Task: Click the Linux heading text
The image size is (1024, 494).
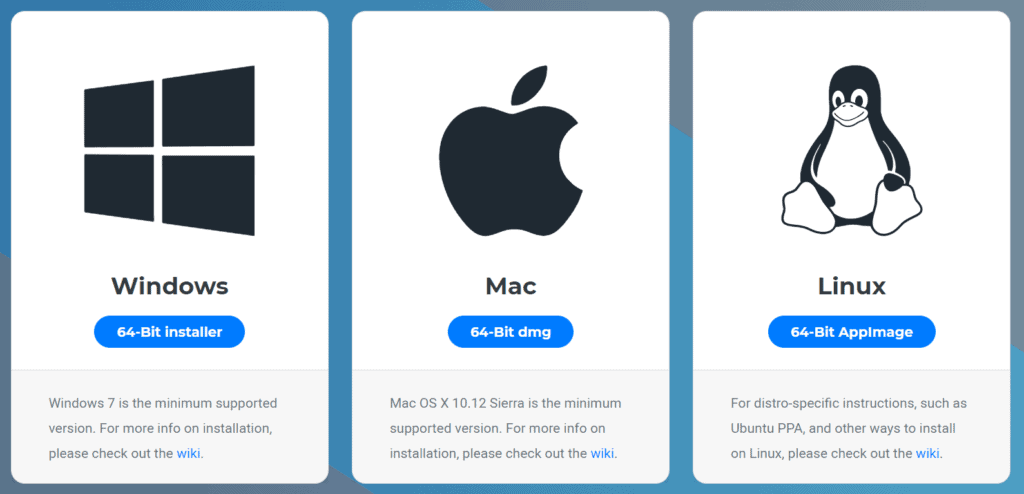Action: (x=852, y=286)
